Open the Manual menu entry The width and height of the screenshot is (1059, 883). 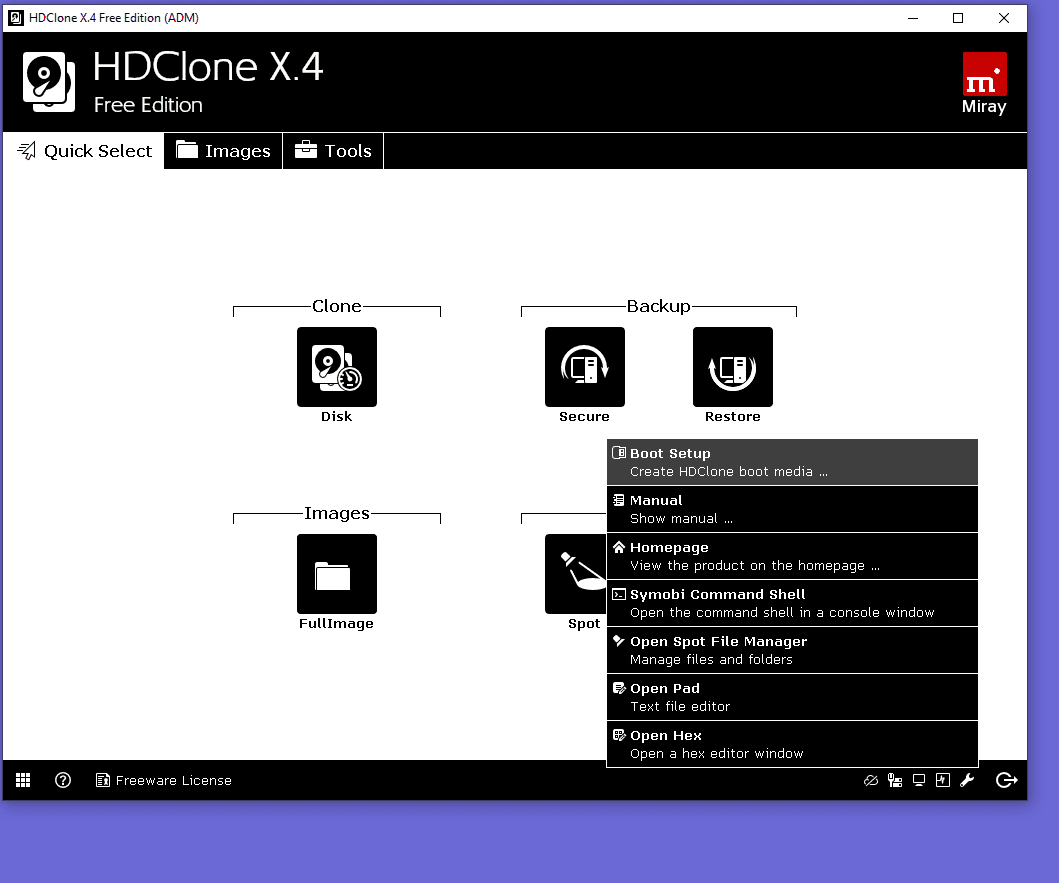pyautogui.click(x=792, y=509)
